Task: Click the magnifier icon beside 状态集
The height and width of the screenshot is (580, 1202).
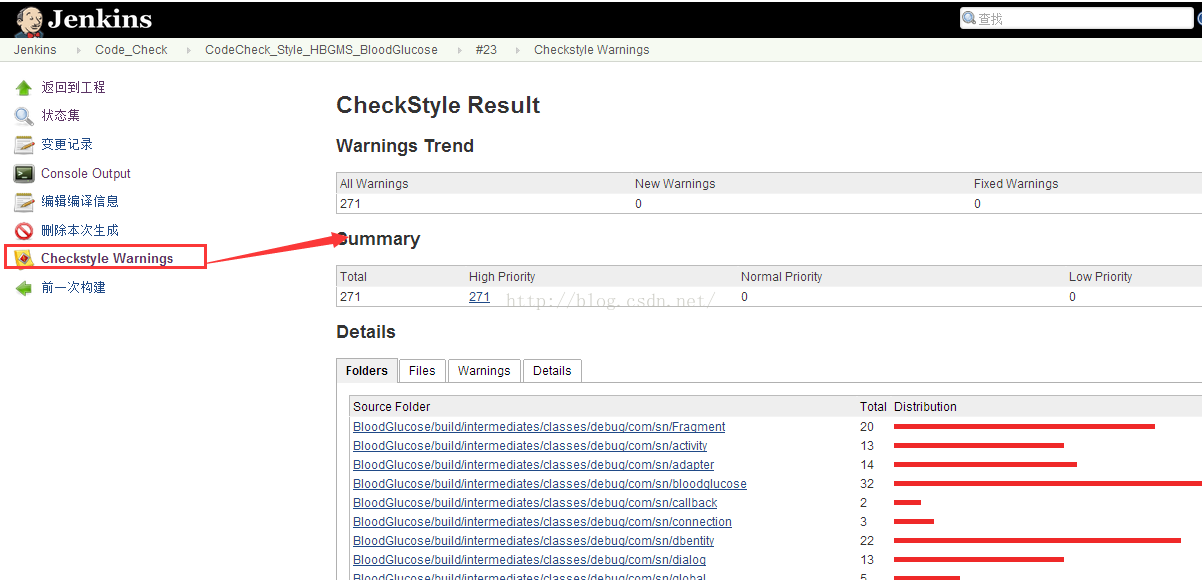Action: click(x=24, y=116)
